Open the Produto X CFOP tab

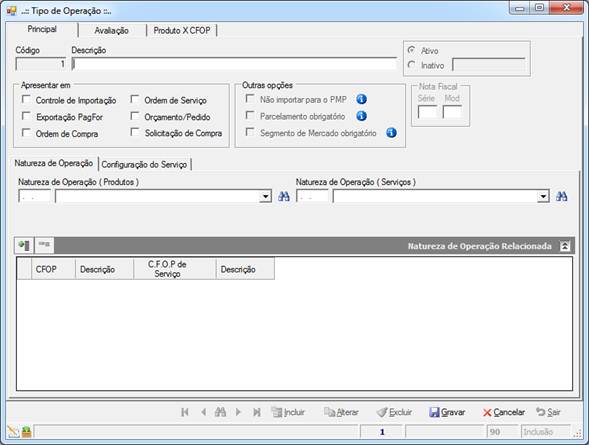pyautogui.click(x=182, y=30)
